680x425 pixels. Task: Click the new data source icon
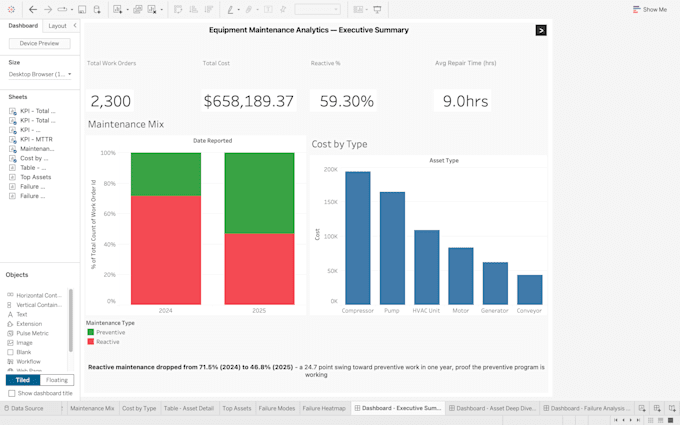click(97, 9)
